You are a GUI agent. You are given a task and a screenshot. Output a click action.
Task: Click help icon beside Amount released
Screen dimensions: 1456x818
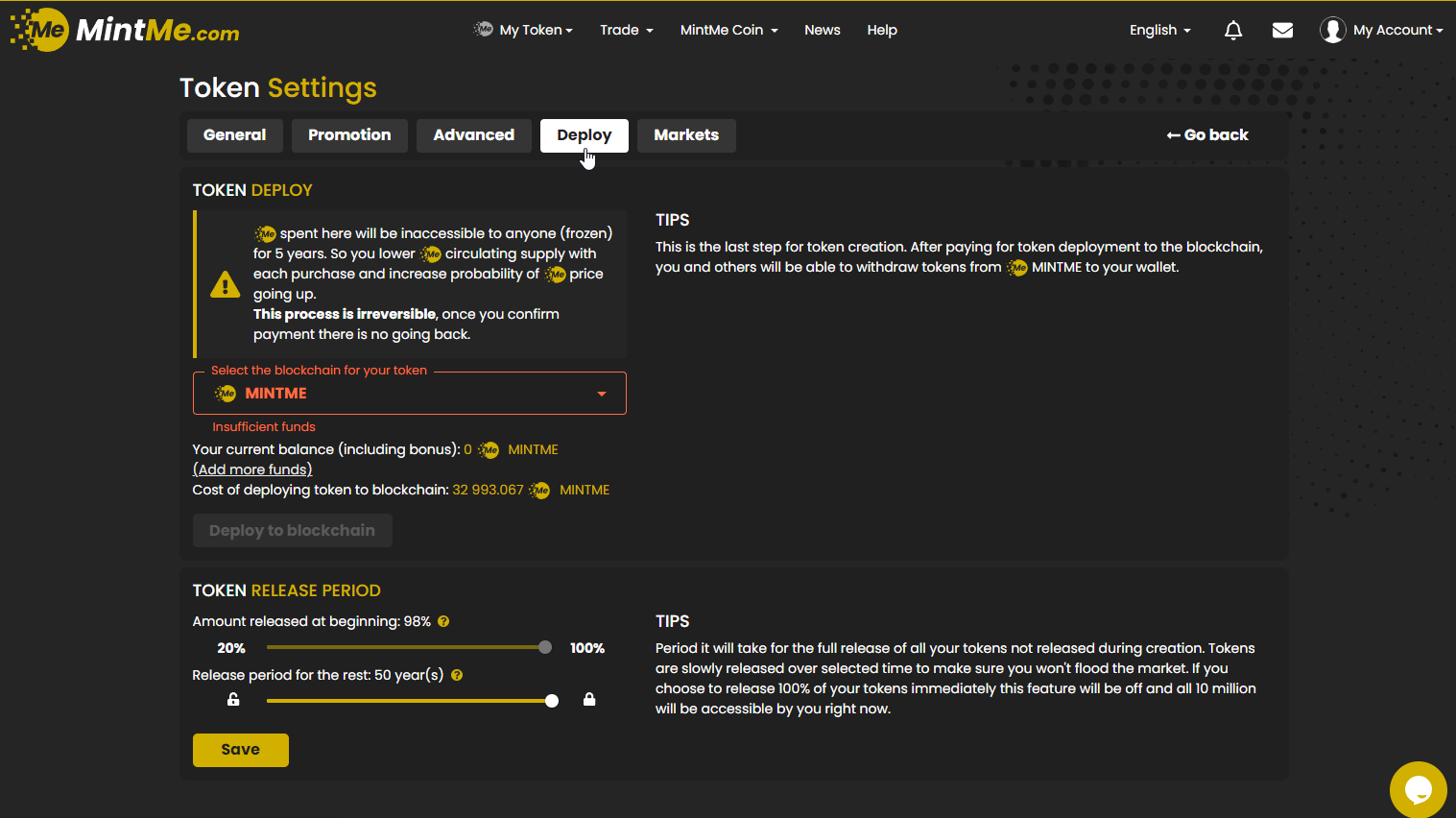coord(443,621)
